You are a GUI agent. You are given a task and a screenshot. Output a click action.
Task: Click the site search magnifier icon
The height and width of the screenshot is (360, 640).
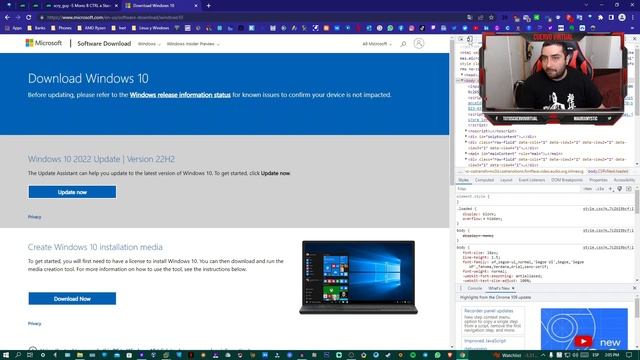point(403,44)
